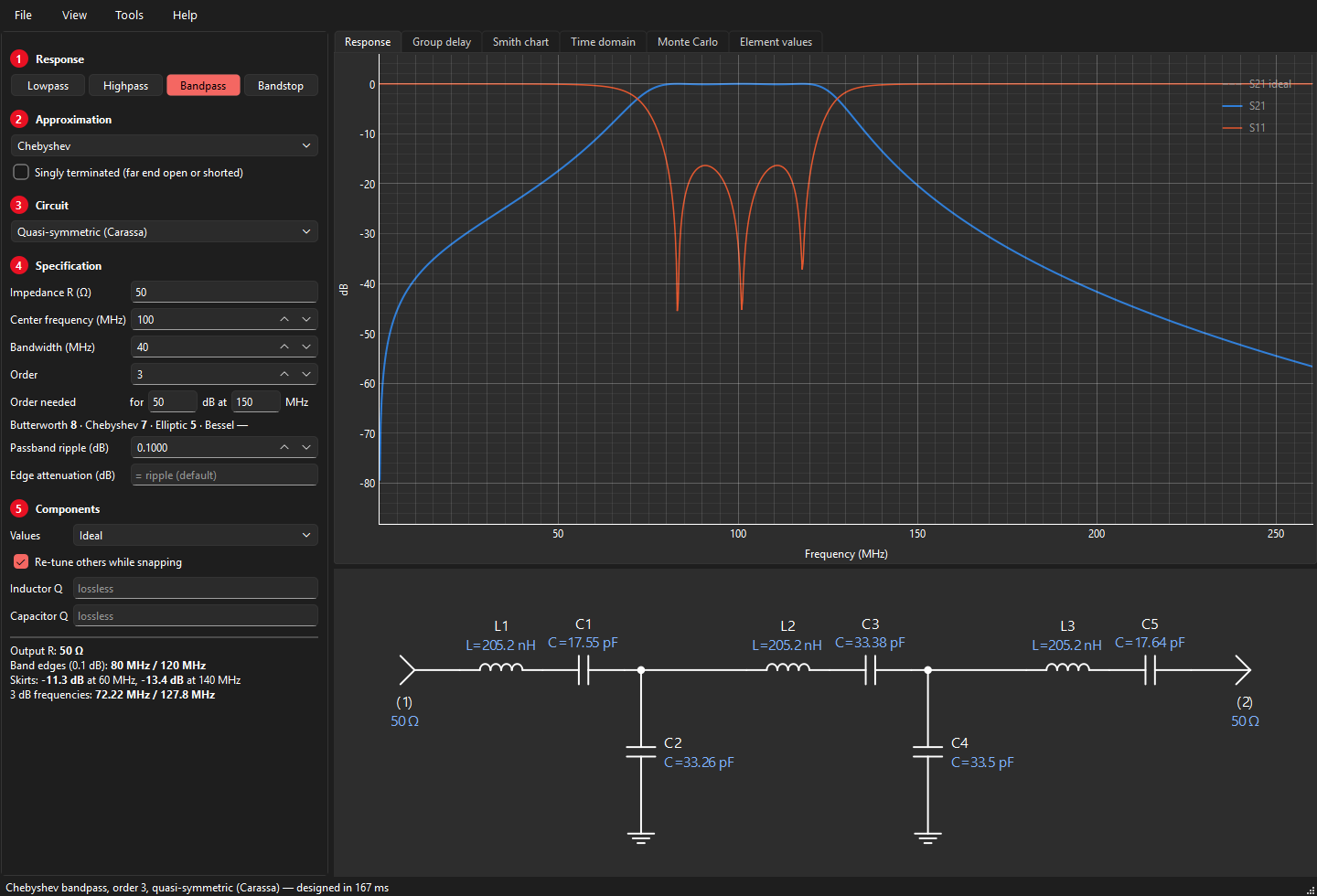
Task: Raise the filter Order with up arrow
Action: click(x=284, y=374)
